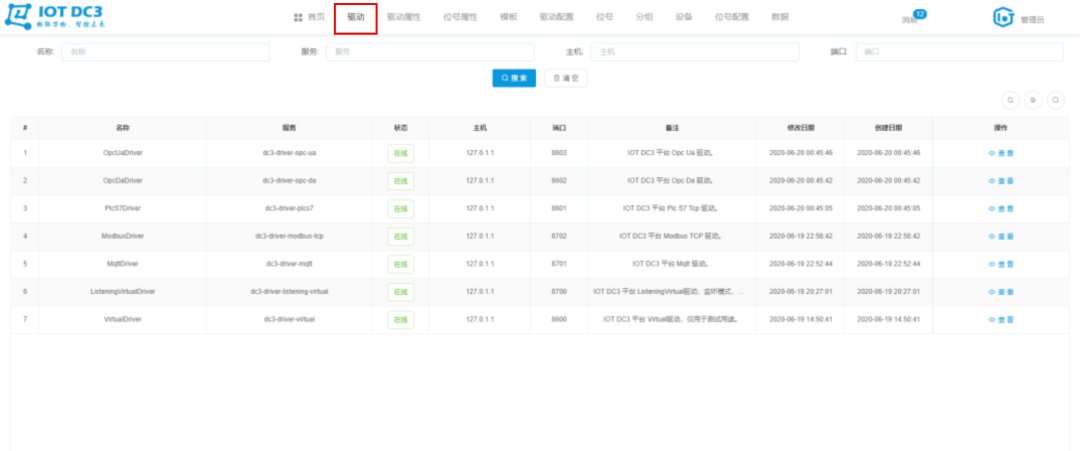
Task: Click the dc3-driver-listening-virtual service cell
Action: tap(289, 292)
